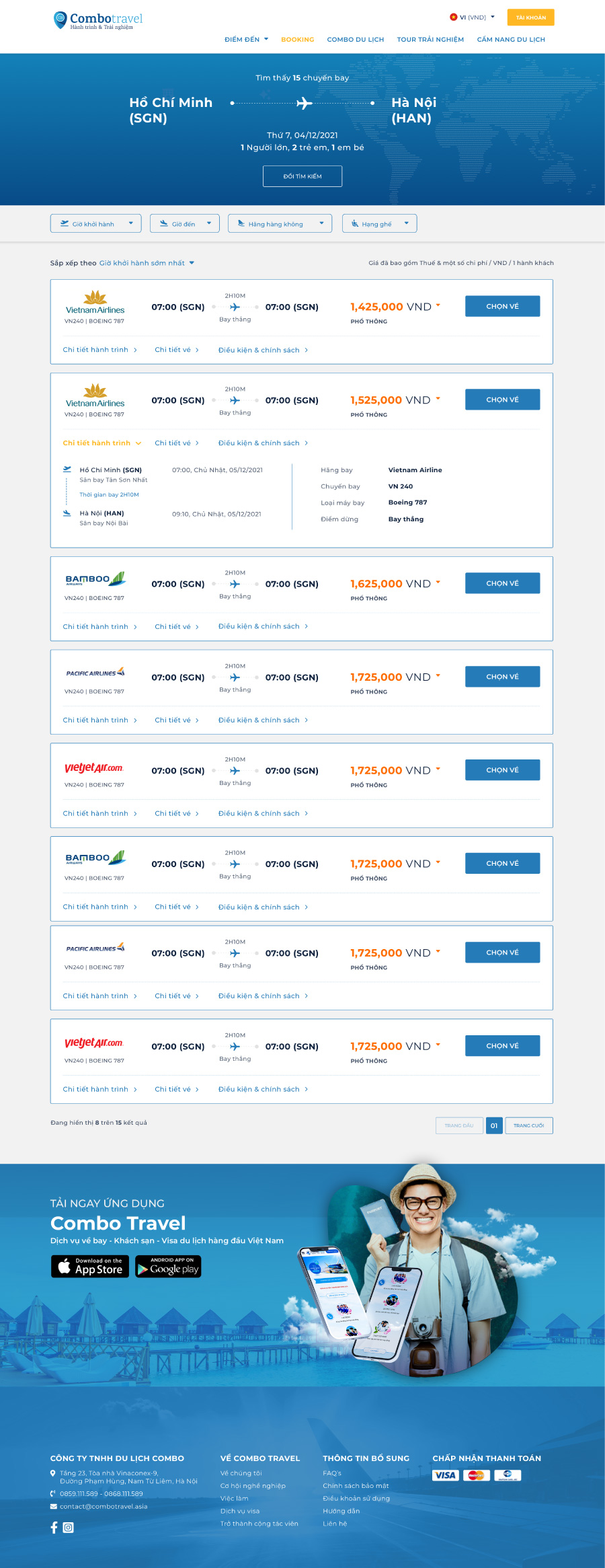Screen dimensions: 605x1568
Task: Open the Chính sách bảo mật footer link
Action: [x=356, y=1486]
